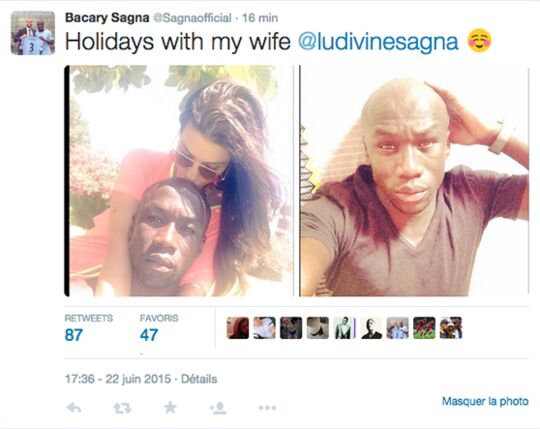Favorite the tweet with the star icon

170,408
